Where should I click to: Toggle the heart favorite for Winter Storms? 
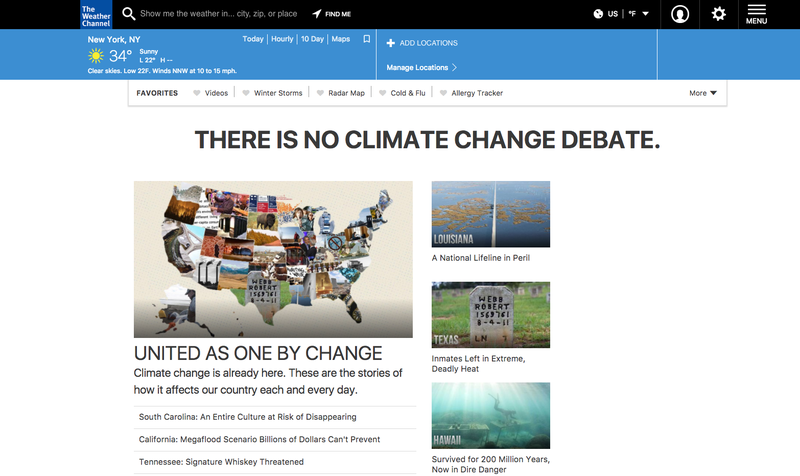click(x=246, y=93)
